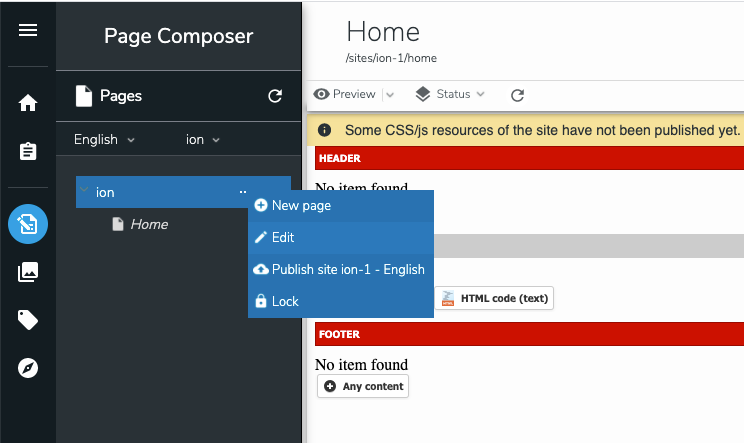Go to the home dashboard icon
Screen dimensions: 744x443
(28, 102)
